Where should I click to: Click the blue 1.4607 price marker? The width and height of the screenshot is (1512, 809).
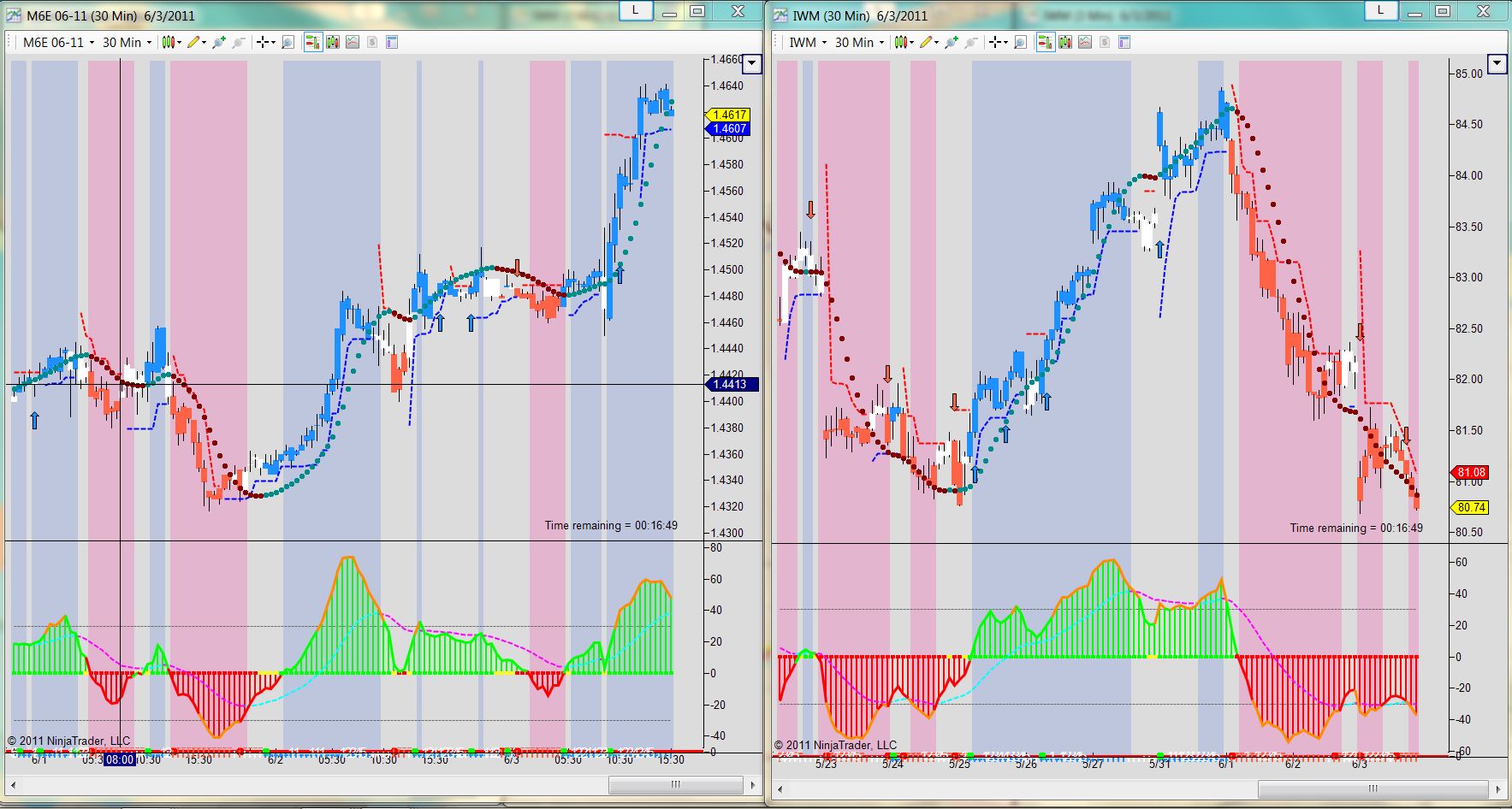(x=727, y=129)
